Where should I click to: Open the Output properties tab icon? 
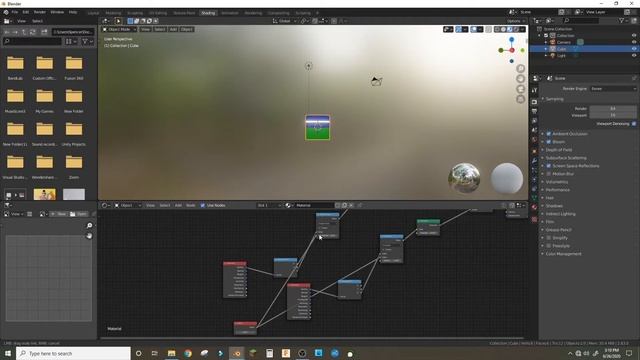(534, 111)
